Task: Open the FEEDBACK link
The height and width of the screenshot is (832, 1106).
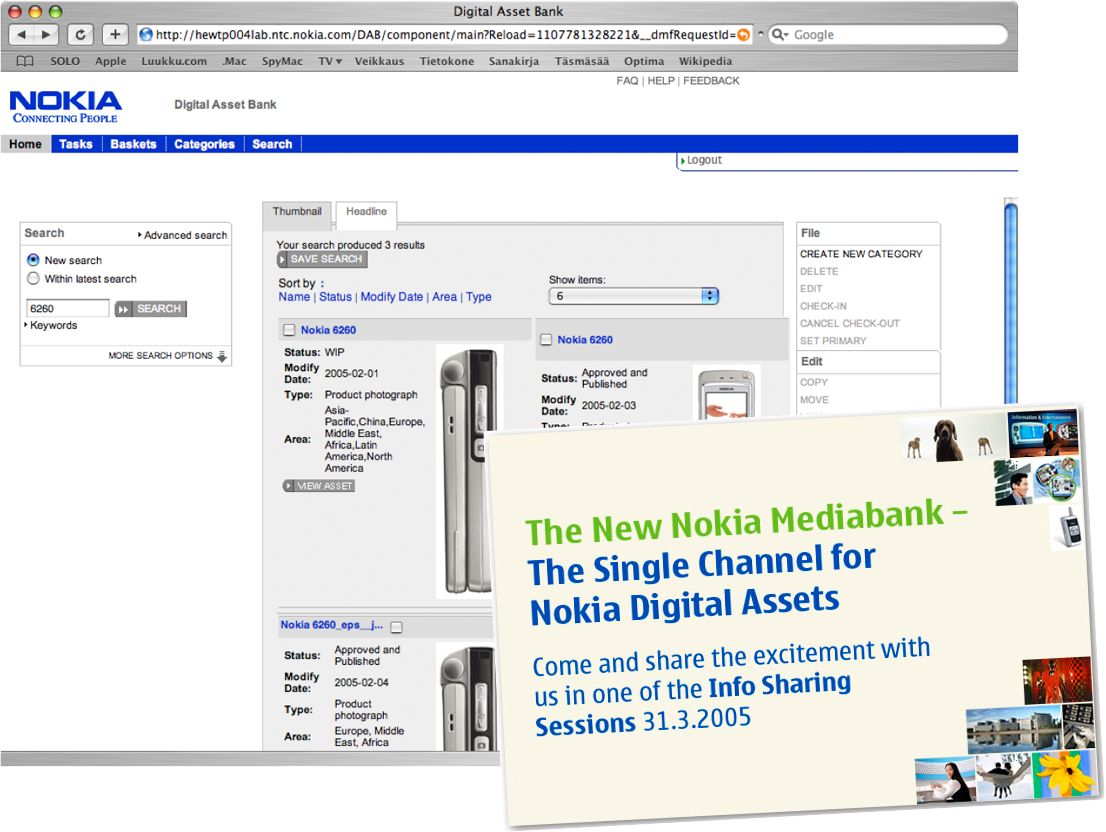Action: pyautogui.click(x=711, y=81)
